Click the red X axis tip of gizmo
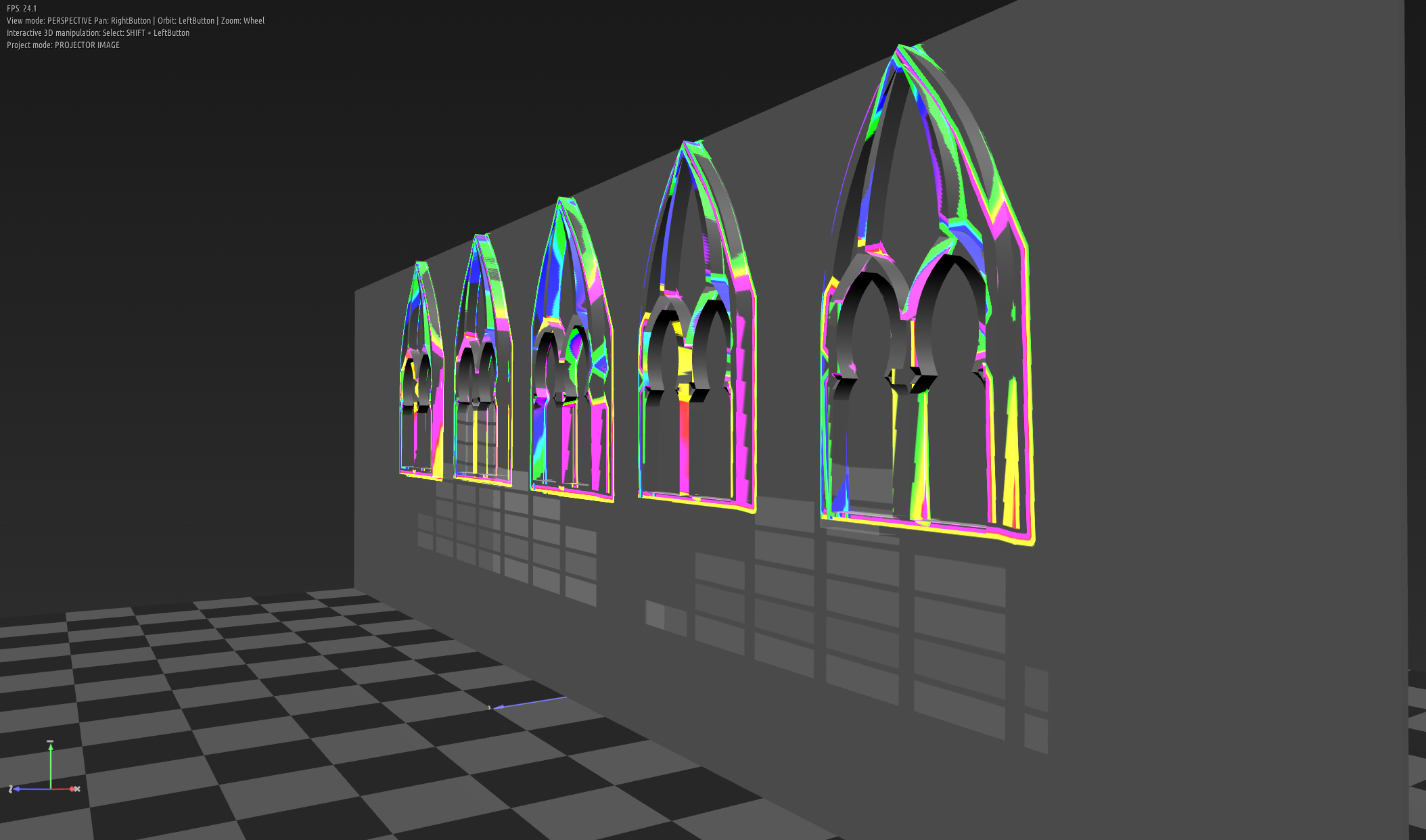The image size is (1426, 840). coord(76,789)
